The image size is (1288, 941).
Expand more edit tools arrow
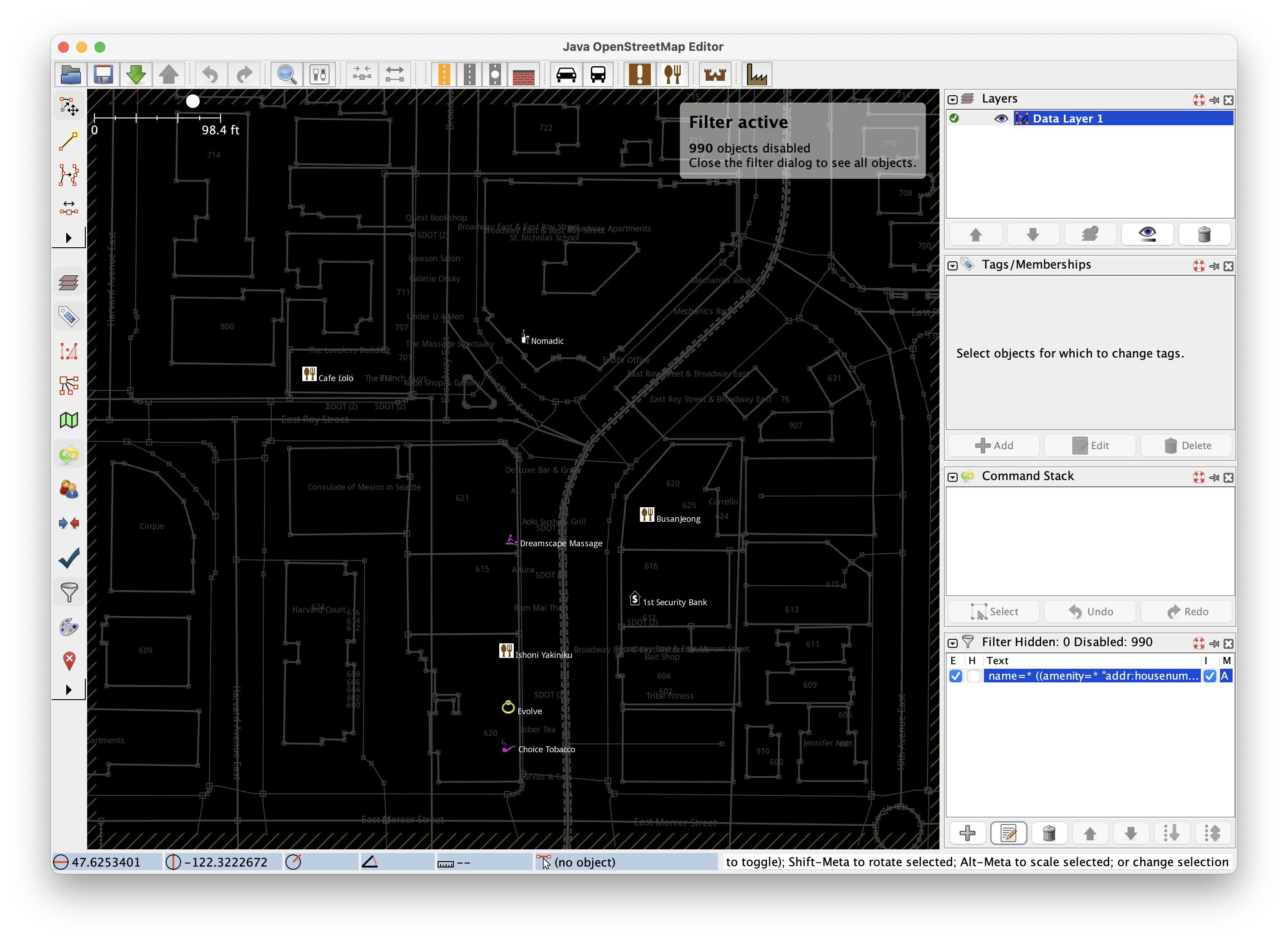tap(69, 238)
